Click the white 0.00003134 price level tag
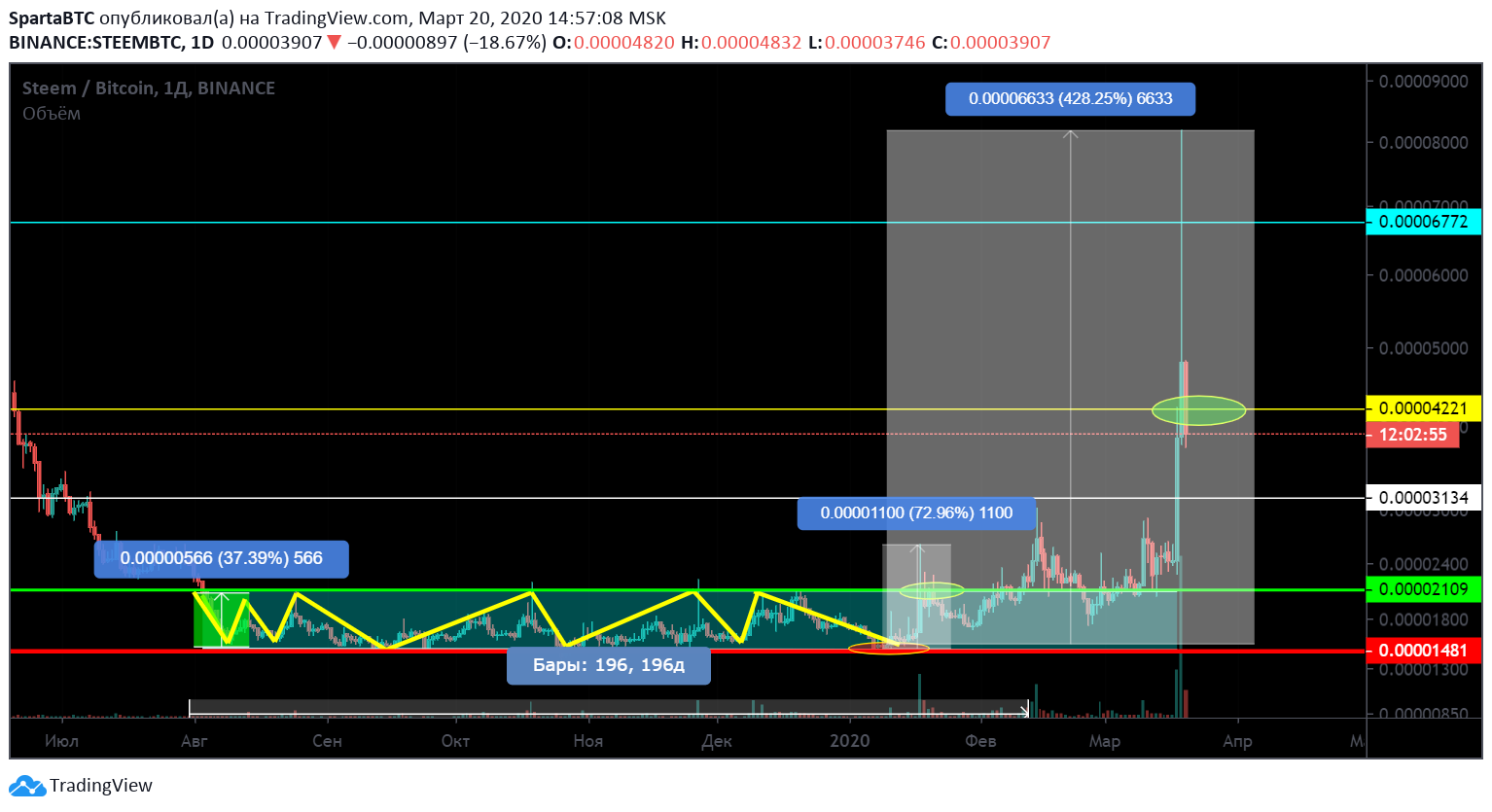This screenshot has width=1492, height=812. coord(1424,498)
